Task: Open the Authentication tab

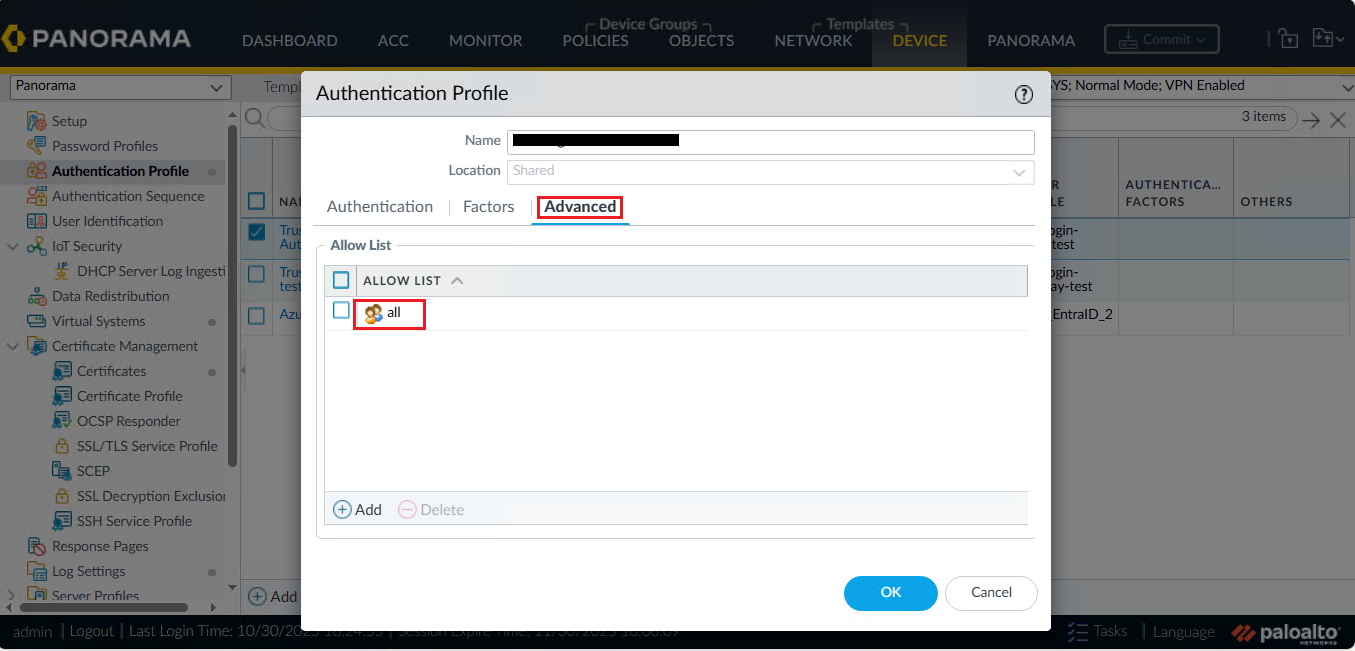Action: [380, 207]
